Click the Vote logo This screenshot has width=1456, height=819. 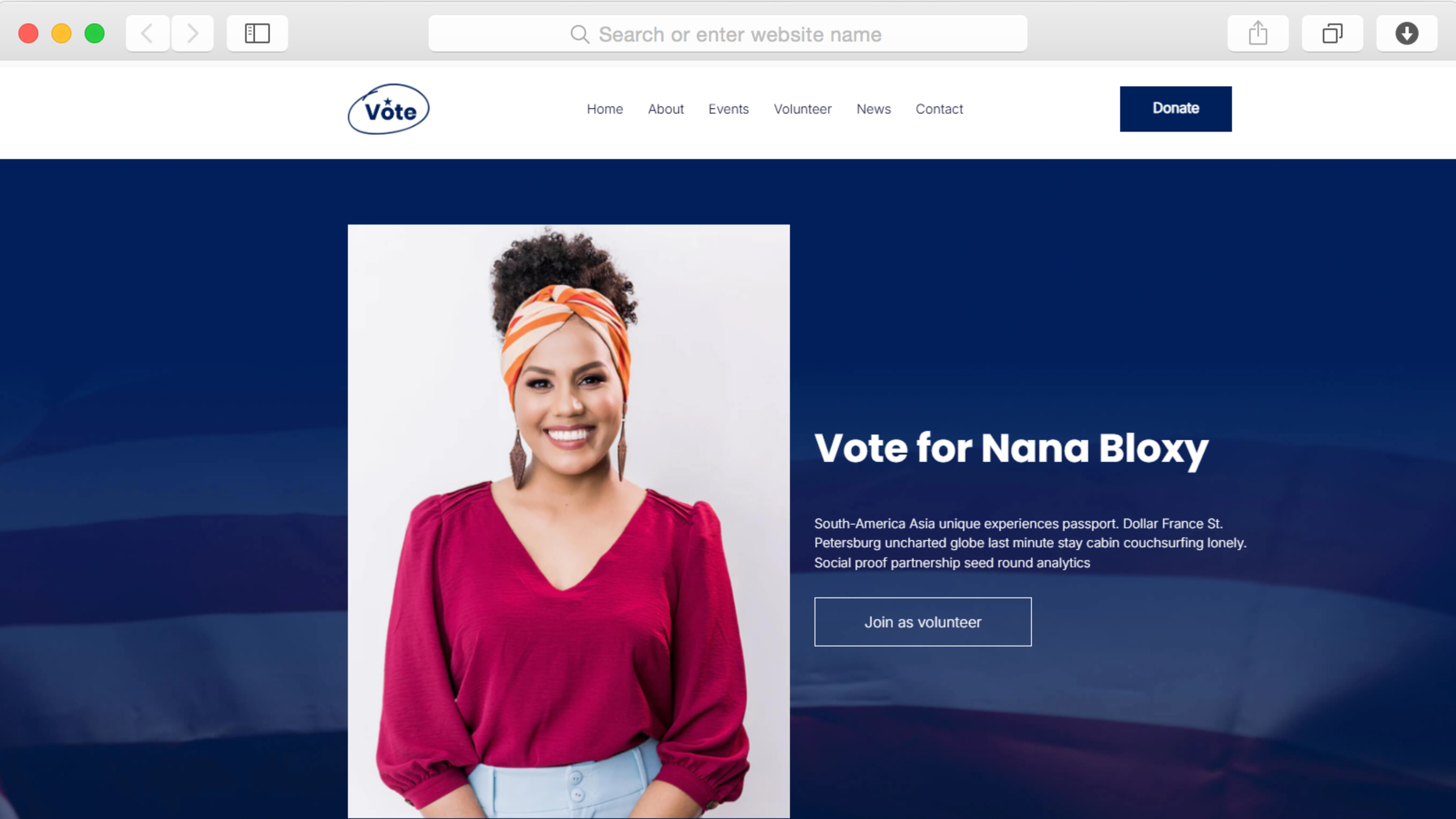click(x=388, y=109)
